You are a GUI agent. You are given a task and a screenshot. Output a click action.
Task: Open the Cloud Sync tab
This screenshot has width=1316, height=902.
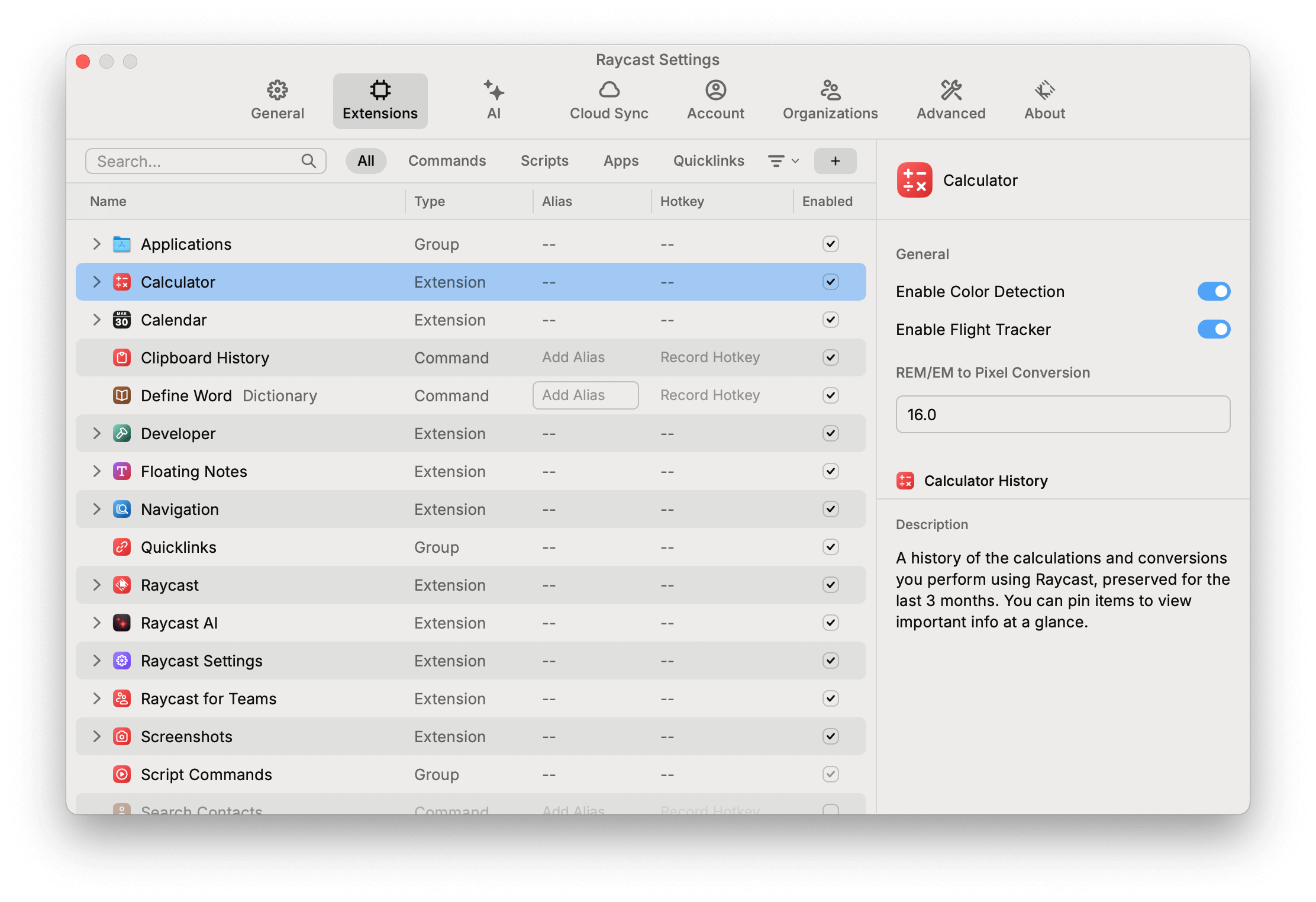point(609,101)
